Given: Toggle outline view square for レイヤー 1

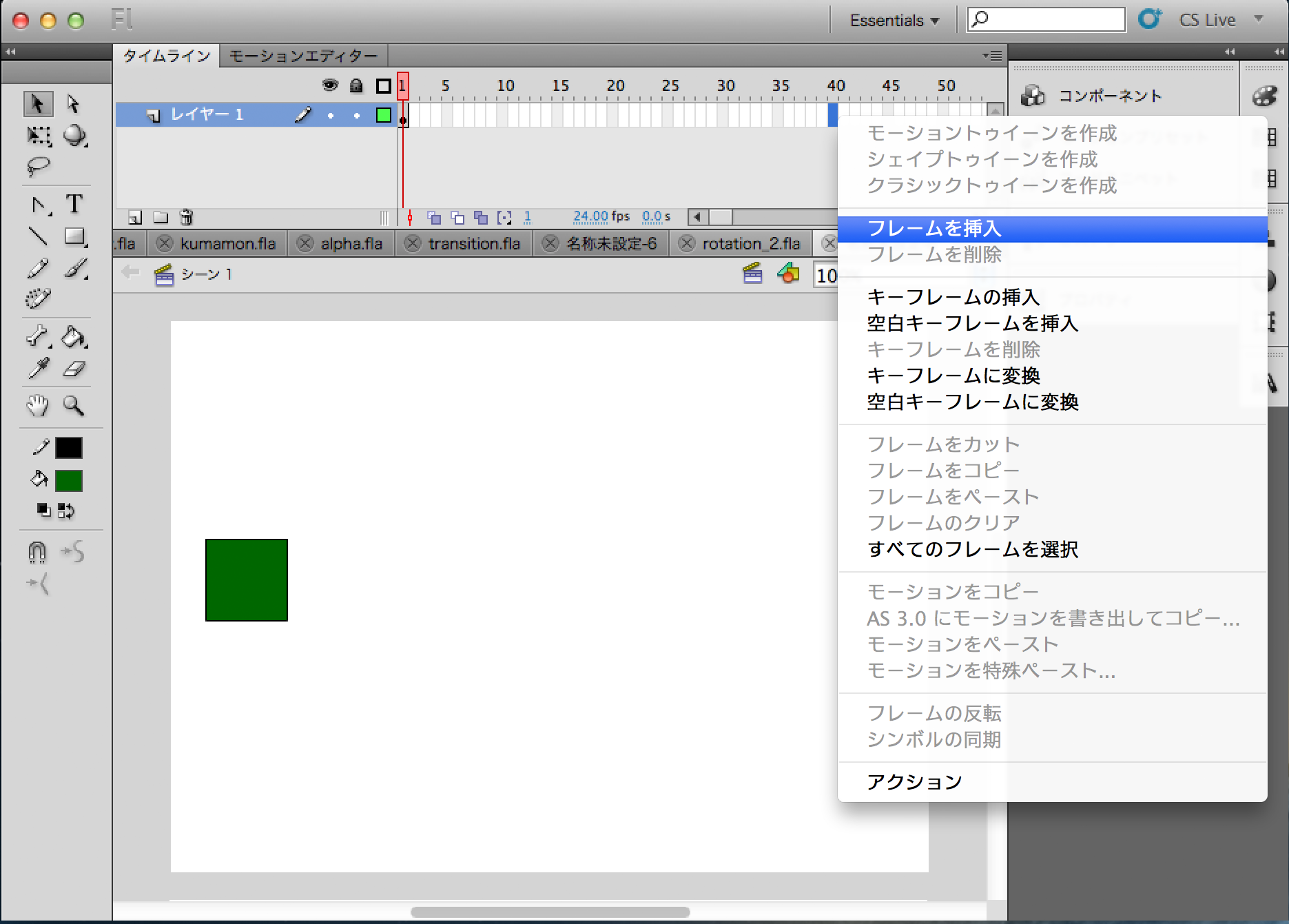Looking at the screenshot, I should [x=384, y=115].
